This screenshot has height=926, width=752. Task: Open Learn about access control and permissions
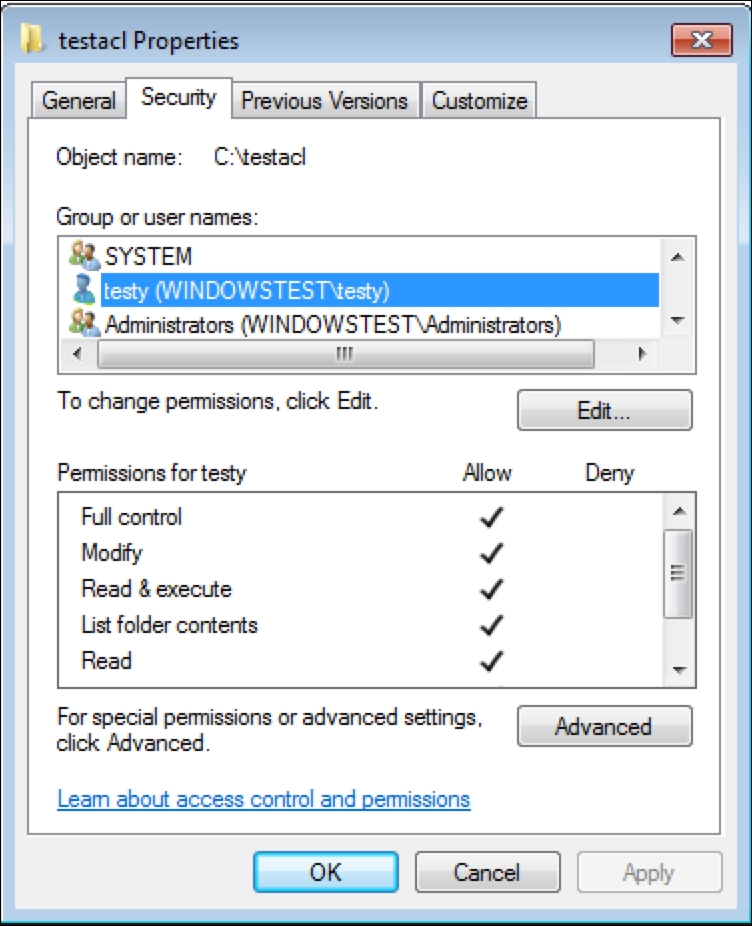pyautogui.click(x=263, y=799)
